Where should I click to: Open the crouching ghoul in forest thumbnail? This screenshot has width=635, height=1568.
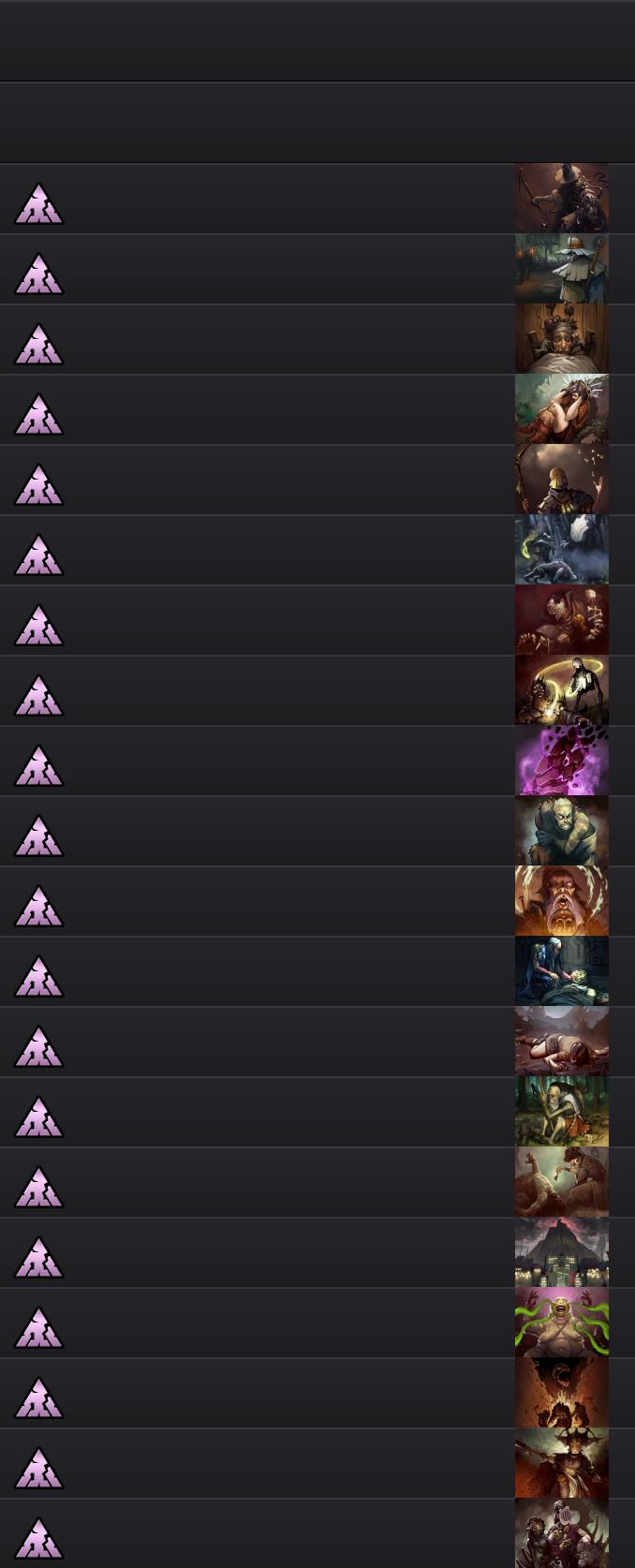click(x=562, y=1112)
